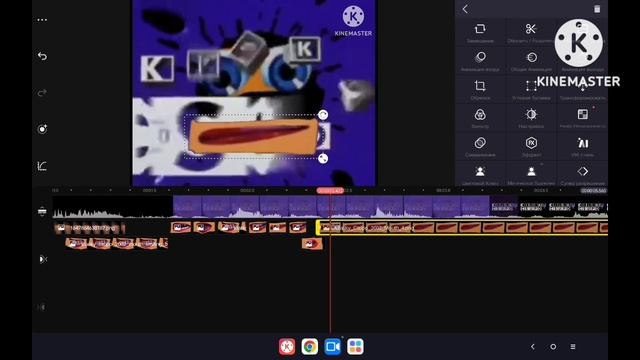This screenshot has width=640, height=360.
Task: Select the long second-row mouth layer clip
Action: coord(116,244)
